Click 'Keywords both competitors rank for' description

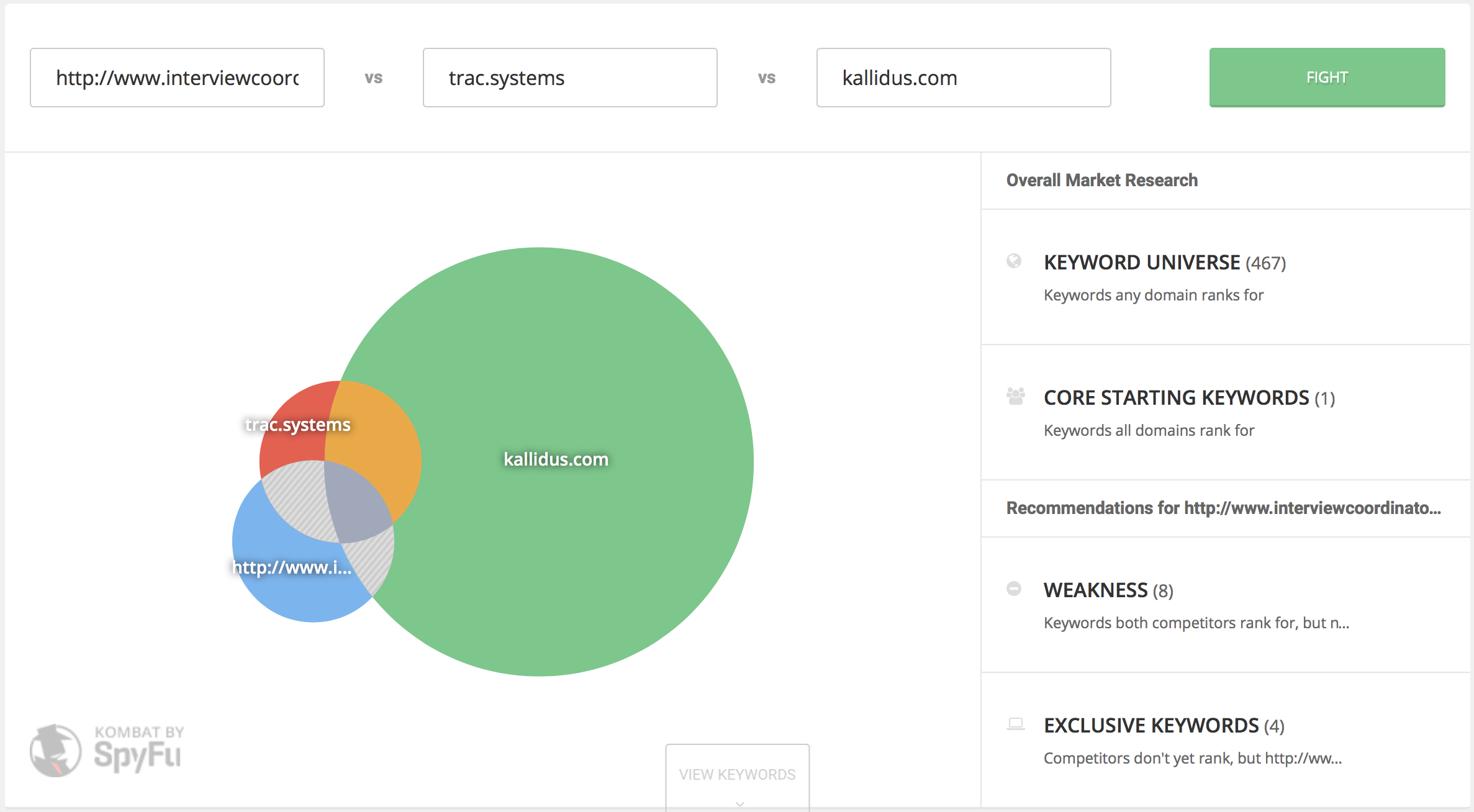pos(1196,623)
